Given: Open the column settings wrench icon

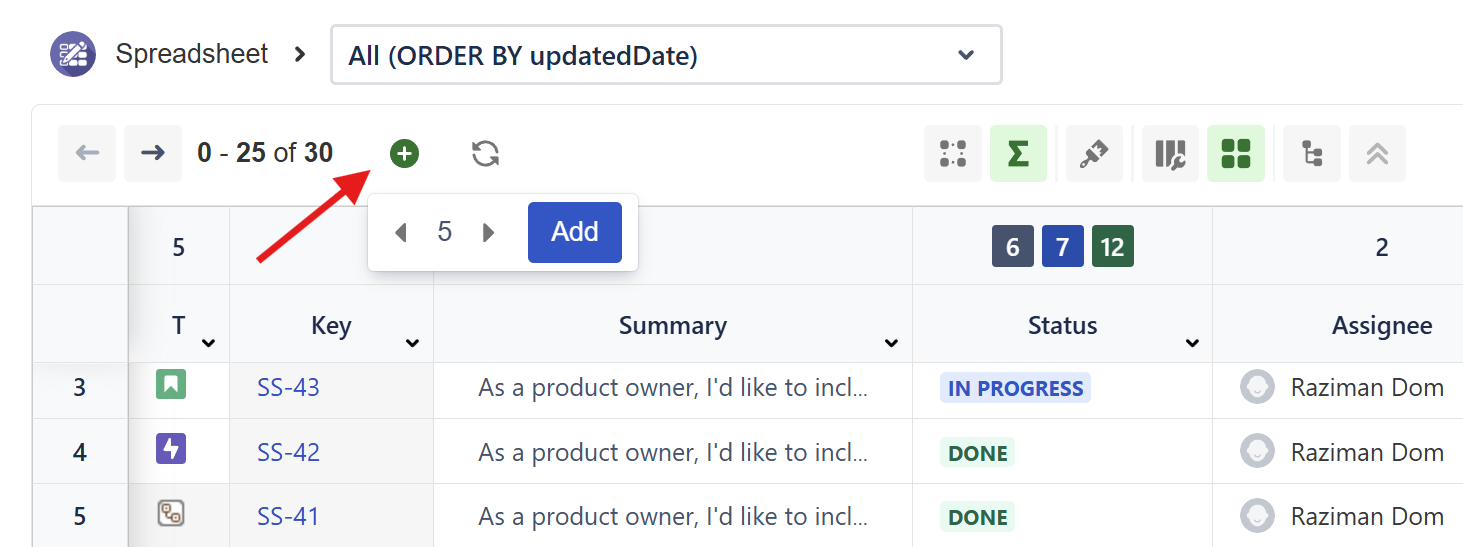Looking at the screenshot, I should click(x=1170, y=154).
